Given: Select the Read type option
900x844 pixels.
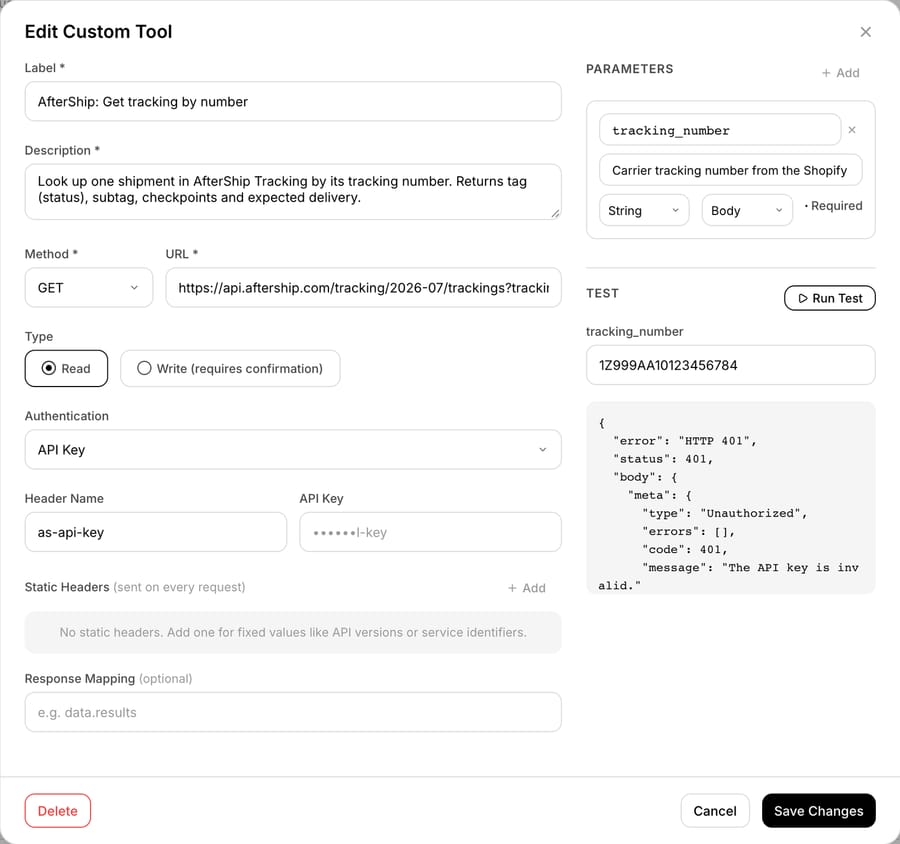Looking at the screenshot, I should (66, 369).
